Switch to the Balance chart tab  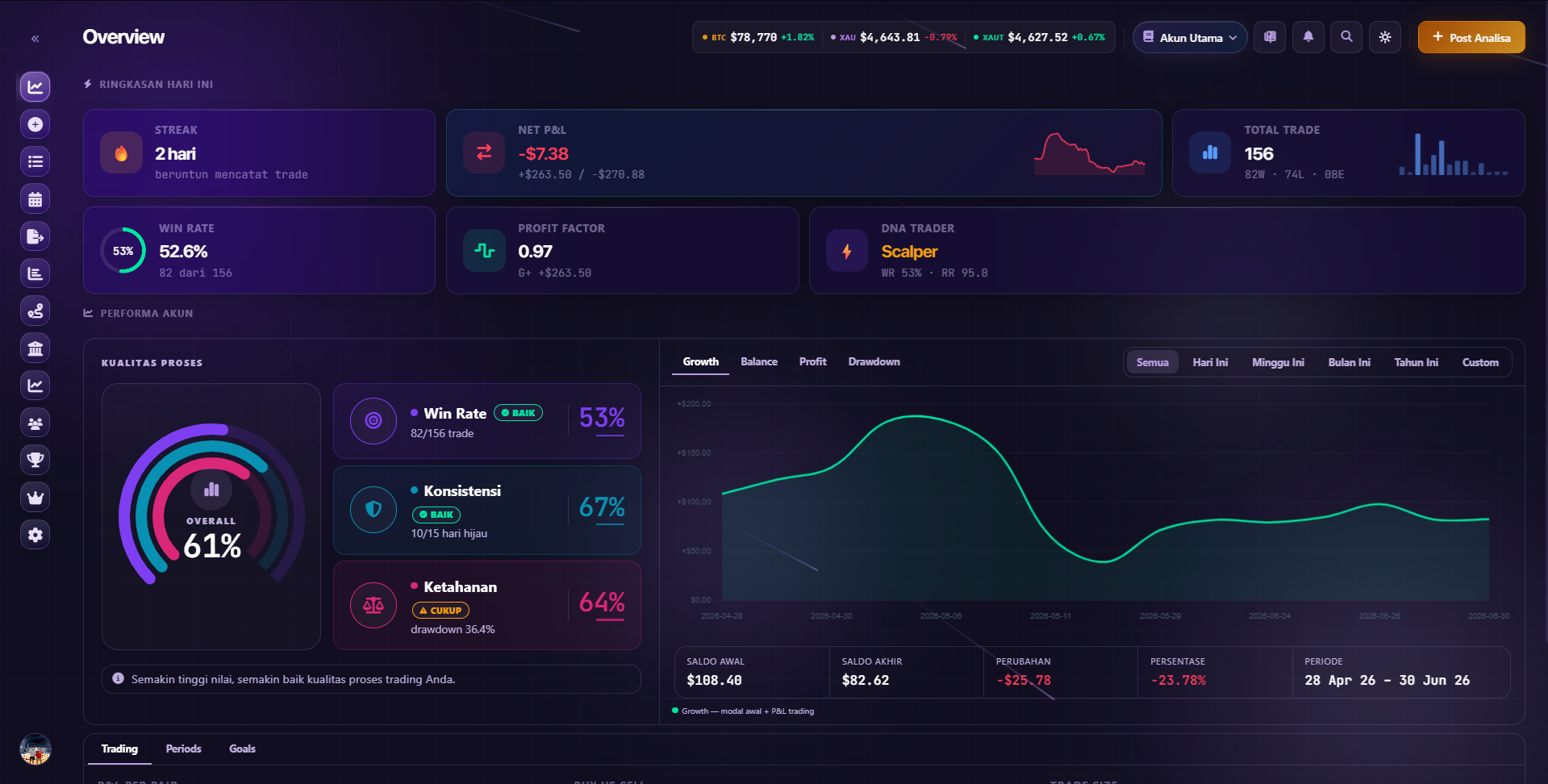coord(759,362)
